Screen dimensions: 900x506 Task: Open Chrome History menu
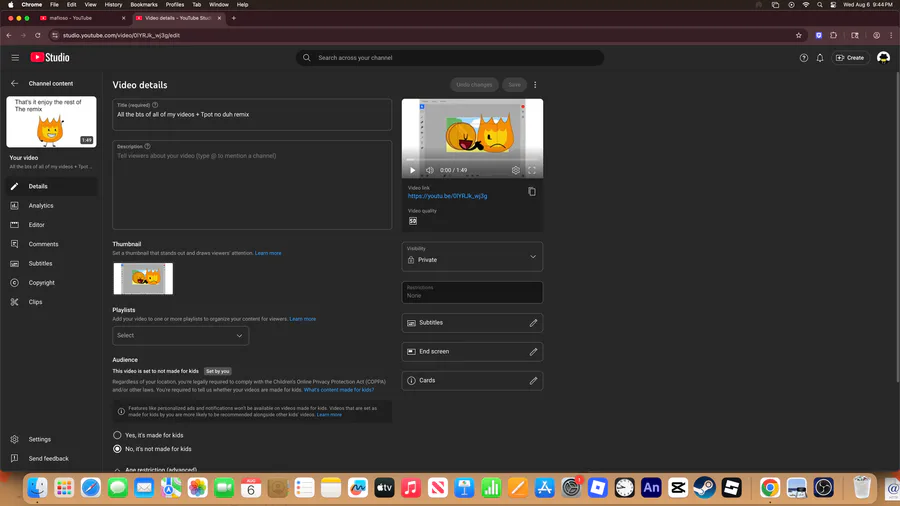point(113,5)
